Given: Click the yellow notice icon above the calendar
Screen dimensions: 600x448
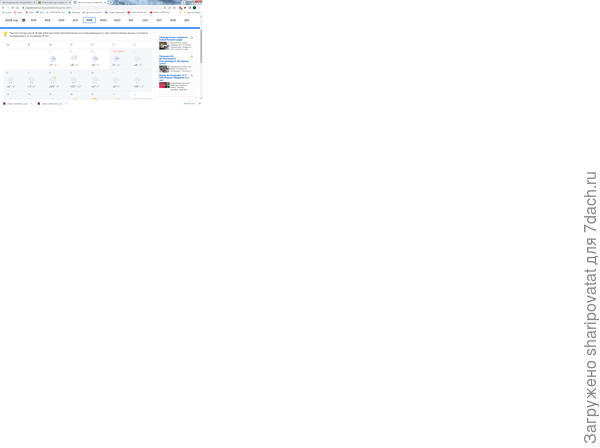Looking at the screenshot, I should tap(5, 34).
